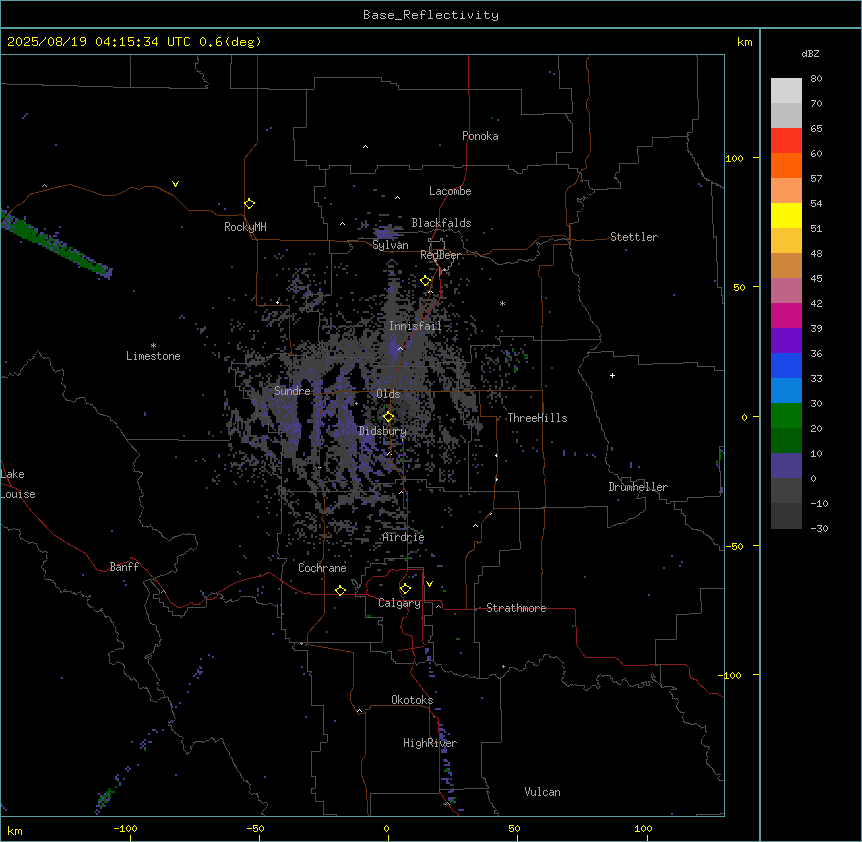
Task: Click the Ponoka label
Action: tap(480, 136)
